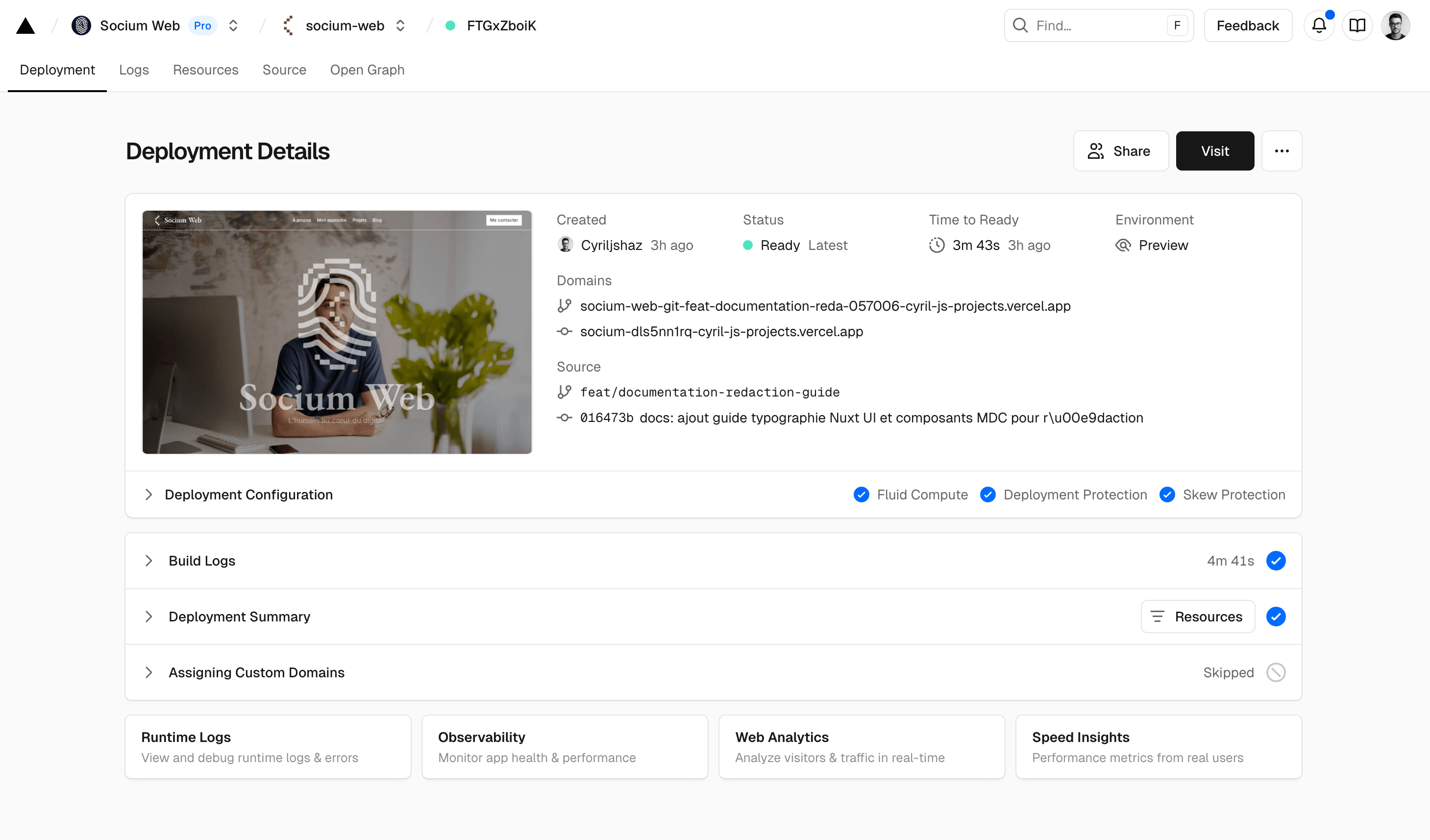1430x840 pixels.
Task: Open documentation via the book icon
Action: tap(1357, 25)
